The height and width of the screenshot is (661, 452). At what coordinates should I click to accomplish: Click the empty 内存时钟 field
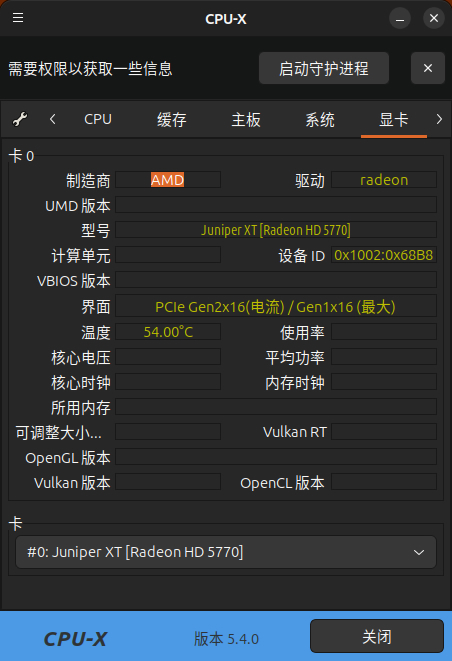[384, 382]
